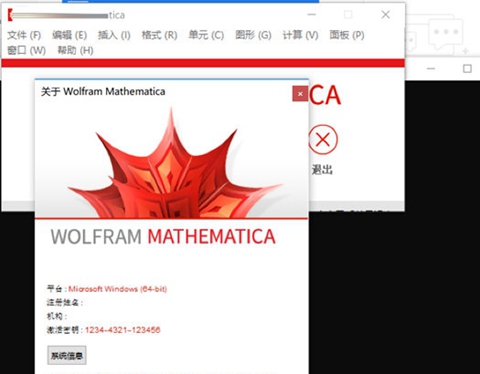Open the 窗口 (W) menu
The image size is (480, 374).
26,50
